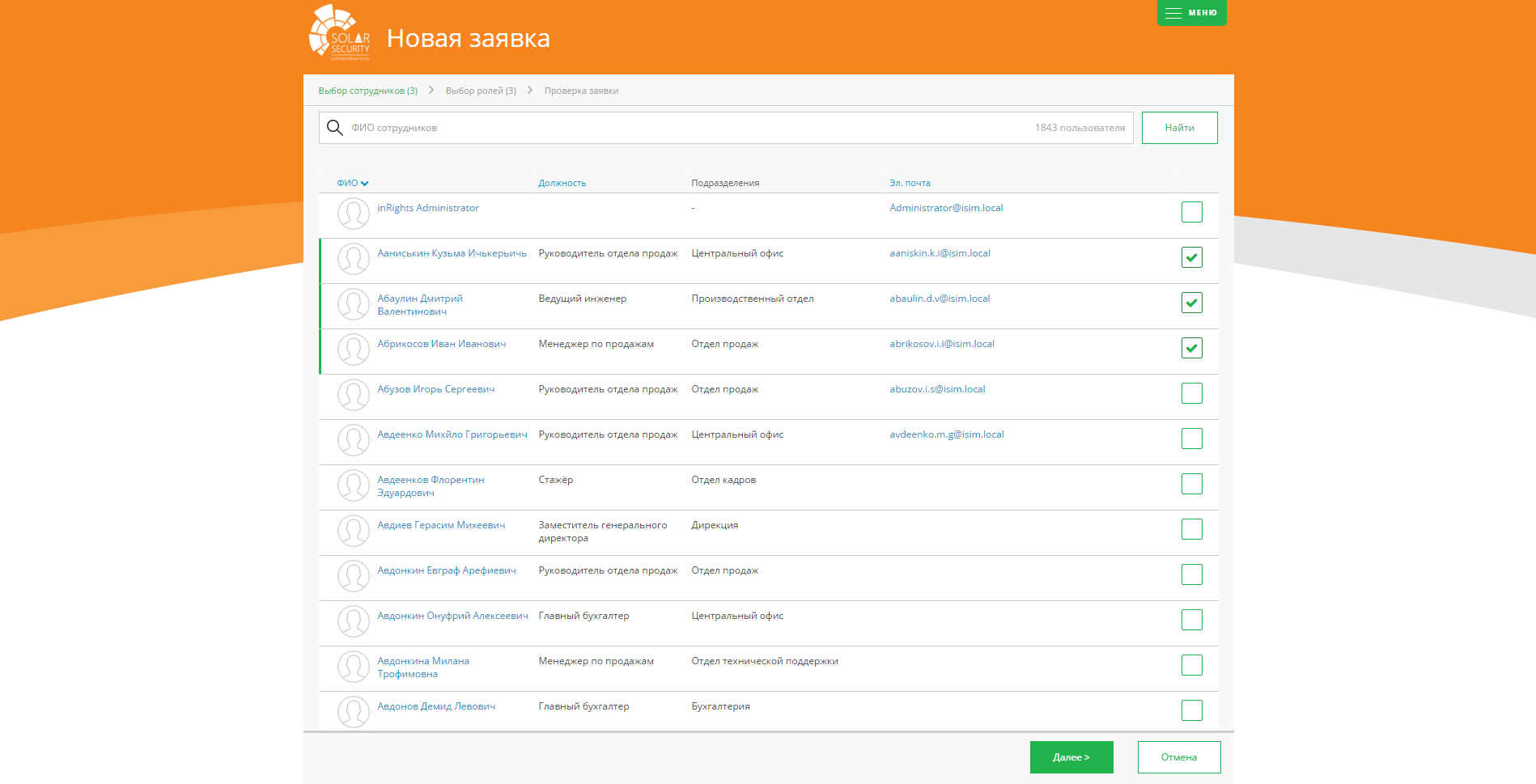
Task: Click the Solar Security logo
Action: tap(340, 32)
